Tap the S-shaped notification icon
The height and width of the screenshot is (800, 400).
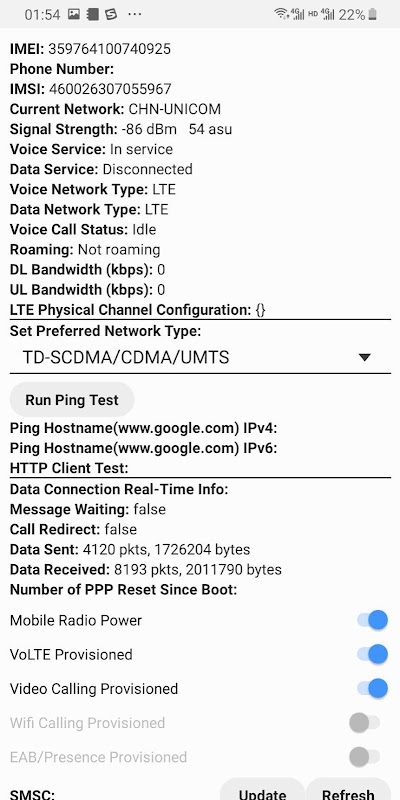pos(111,14)
